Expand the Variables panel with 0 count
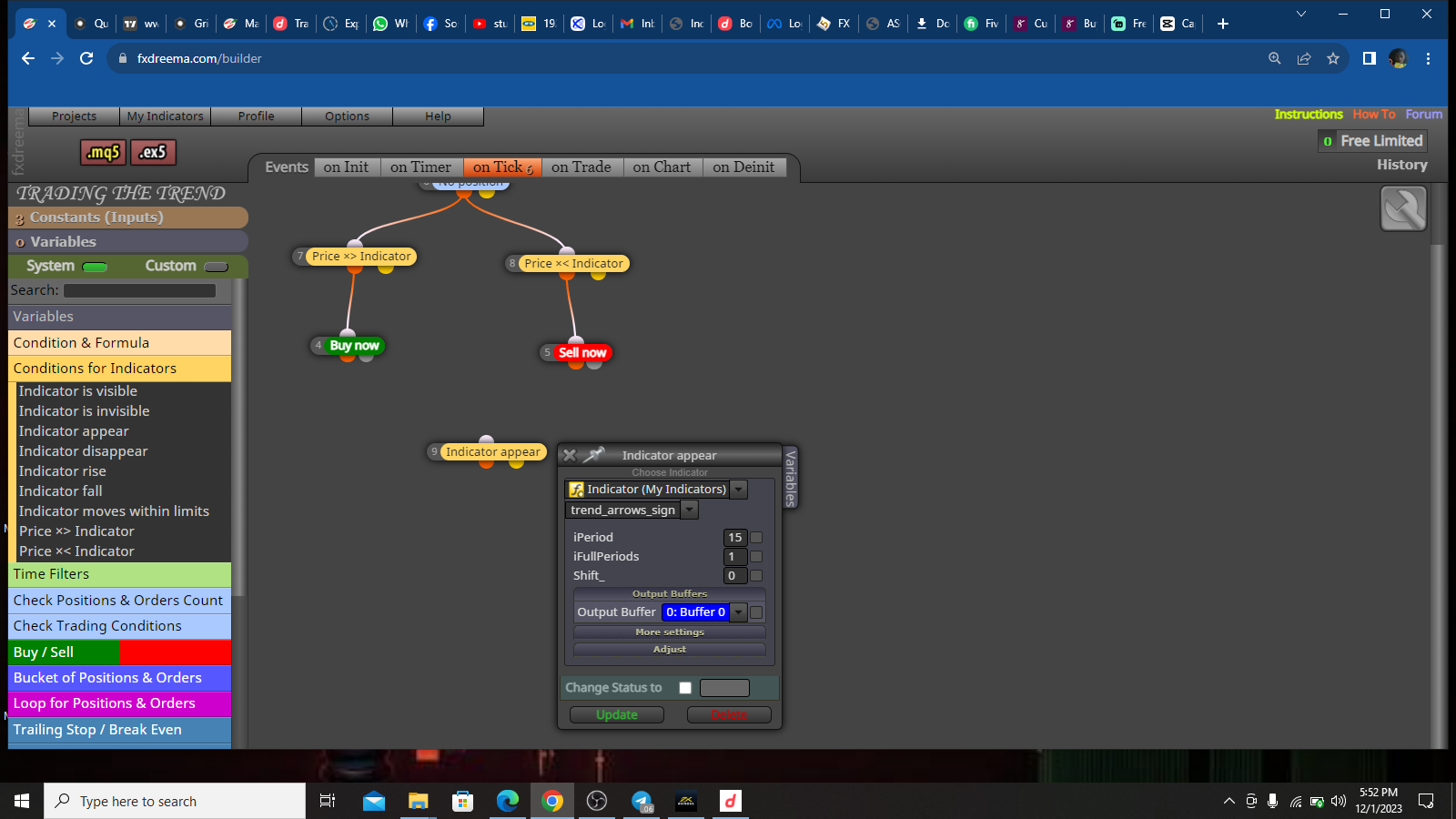Image resolution: width=1456 pixels, height=819 pixels. pyautogui.click(x=128, y=241)
